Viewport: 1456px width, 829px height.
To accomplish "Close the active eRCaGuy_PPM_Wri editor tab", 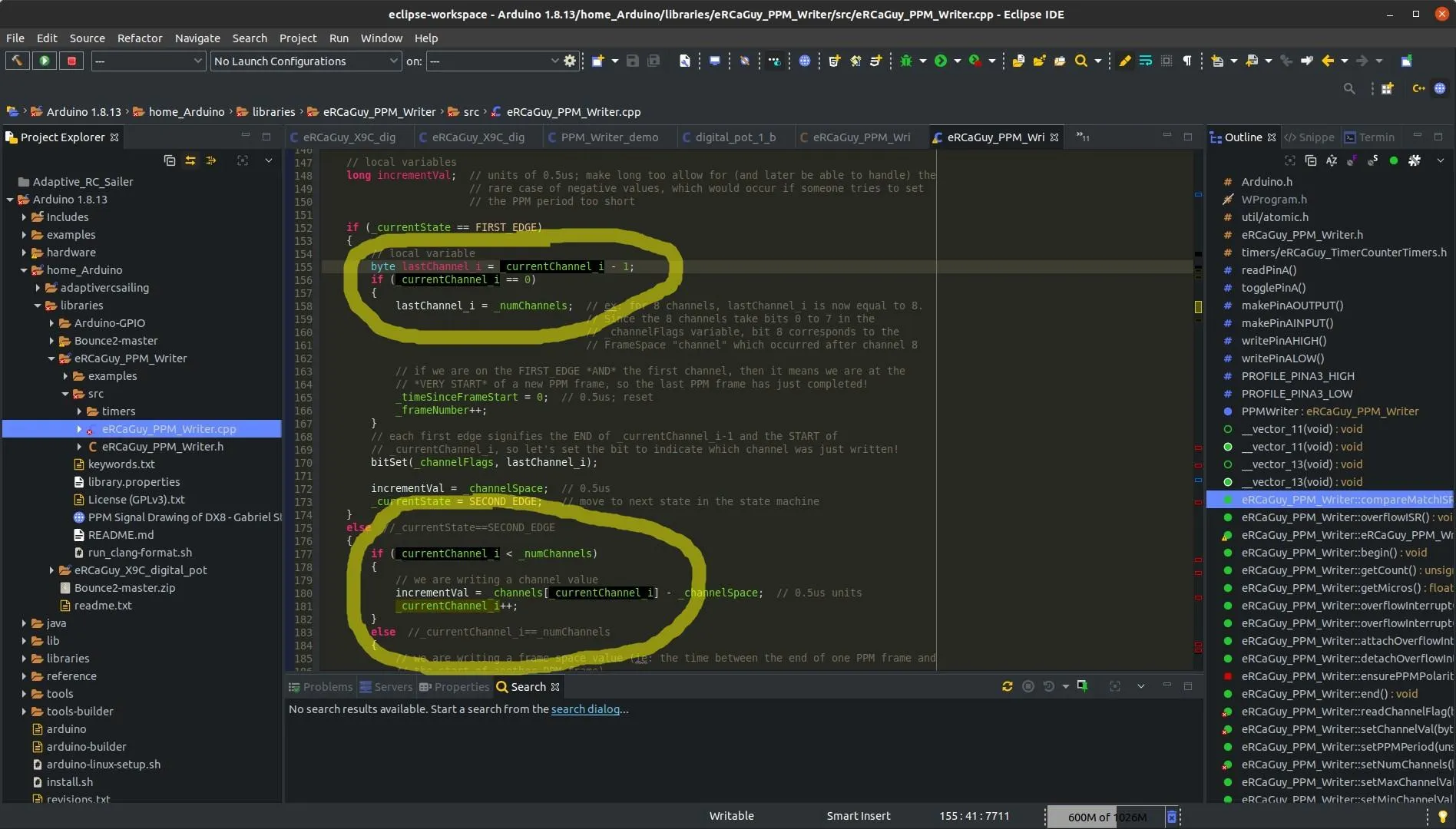I will (x=1054, y=137).
